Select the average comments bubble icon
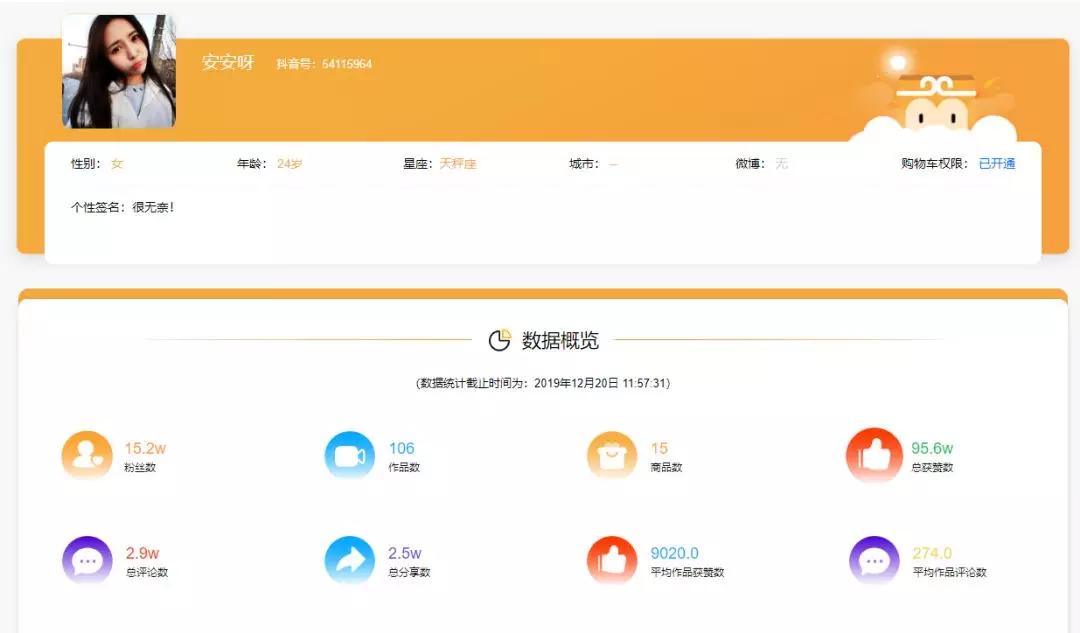The image size is (1080, 633). point(875,561)
